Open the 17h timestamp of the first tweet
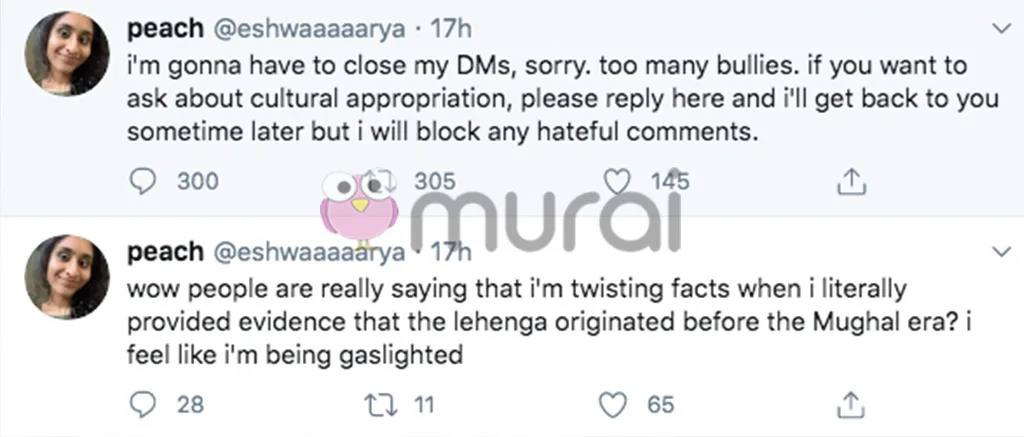This screenshot has width=1024, height=437. pyautogui.click(x=448, y=28)
